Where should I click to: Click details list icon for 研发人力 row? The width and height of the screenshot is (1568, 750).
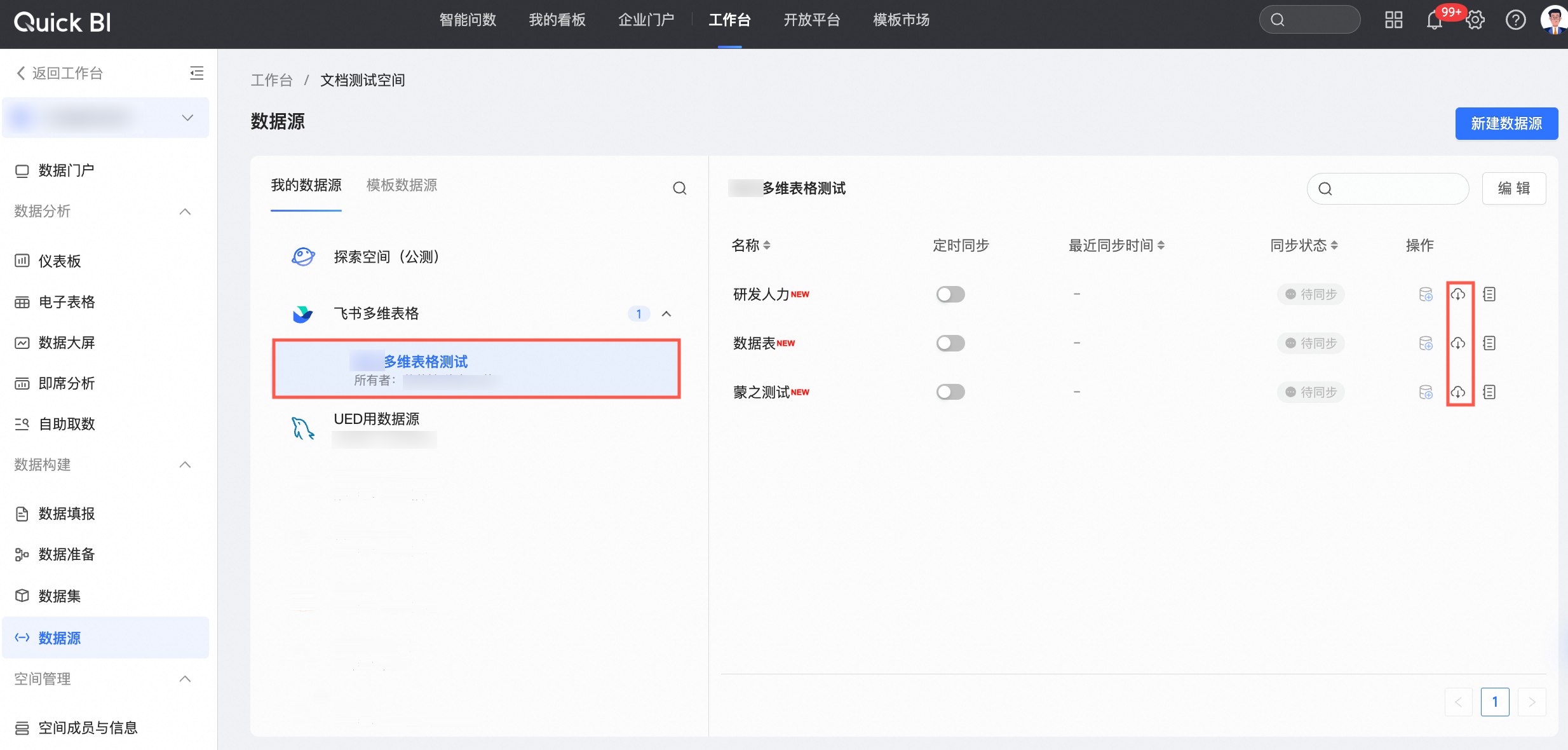[x=1489, y=294]
